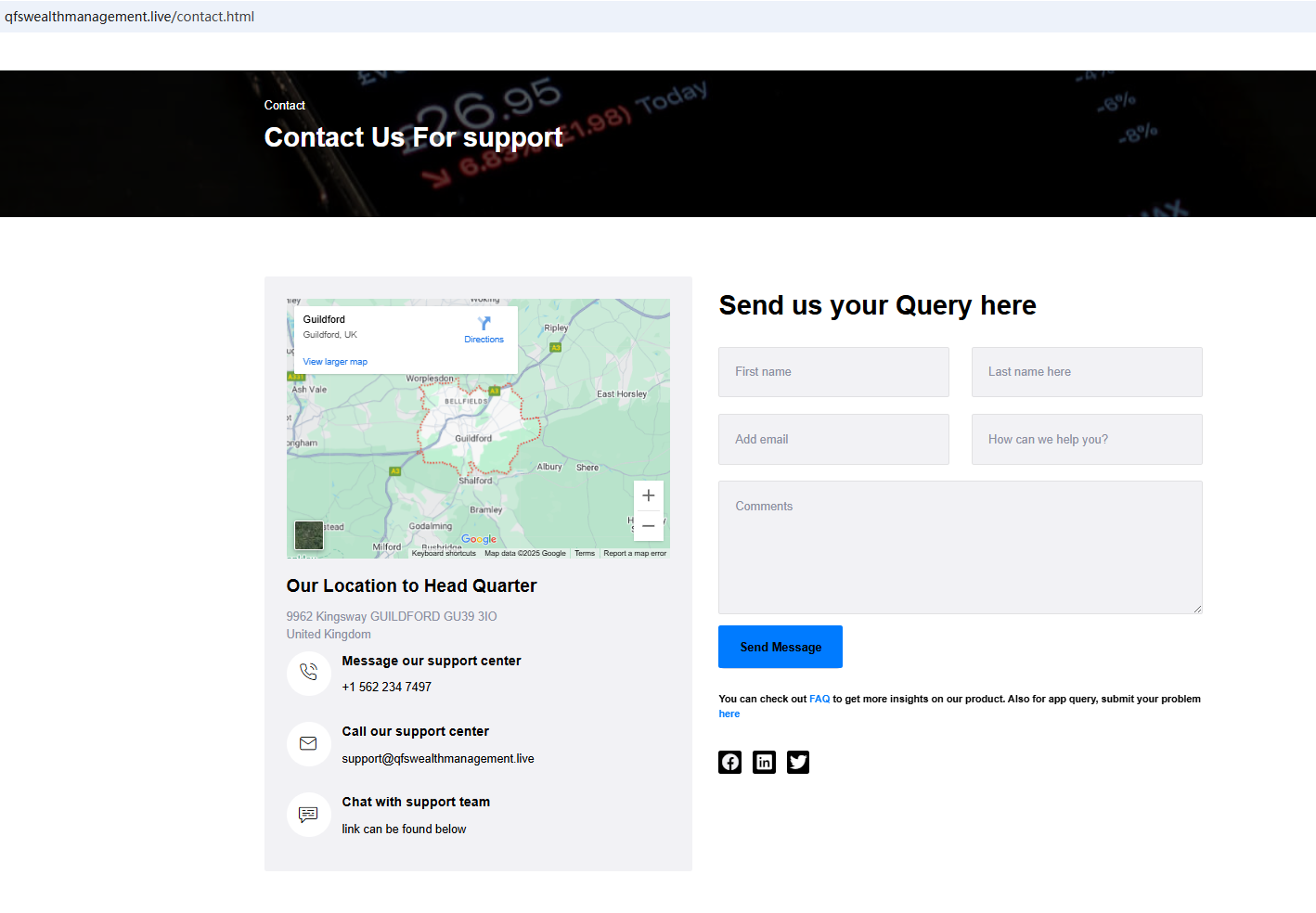Click the 'United Kingdom' address line
This screenshot has height=913, width=1316.
[x=329, y=635]
